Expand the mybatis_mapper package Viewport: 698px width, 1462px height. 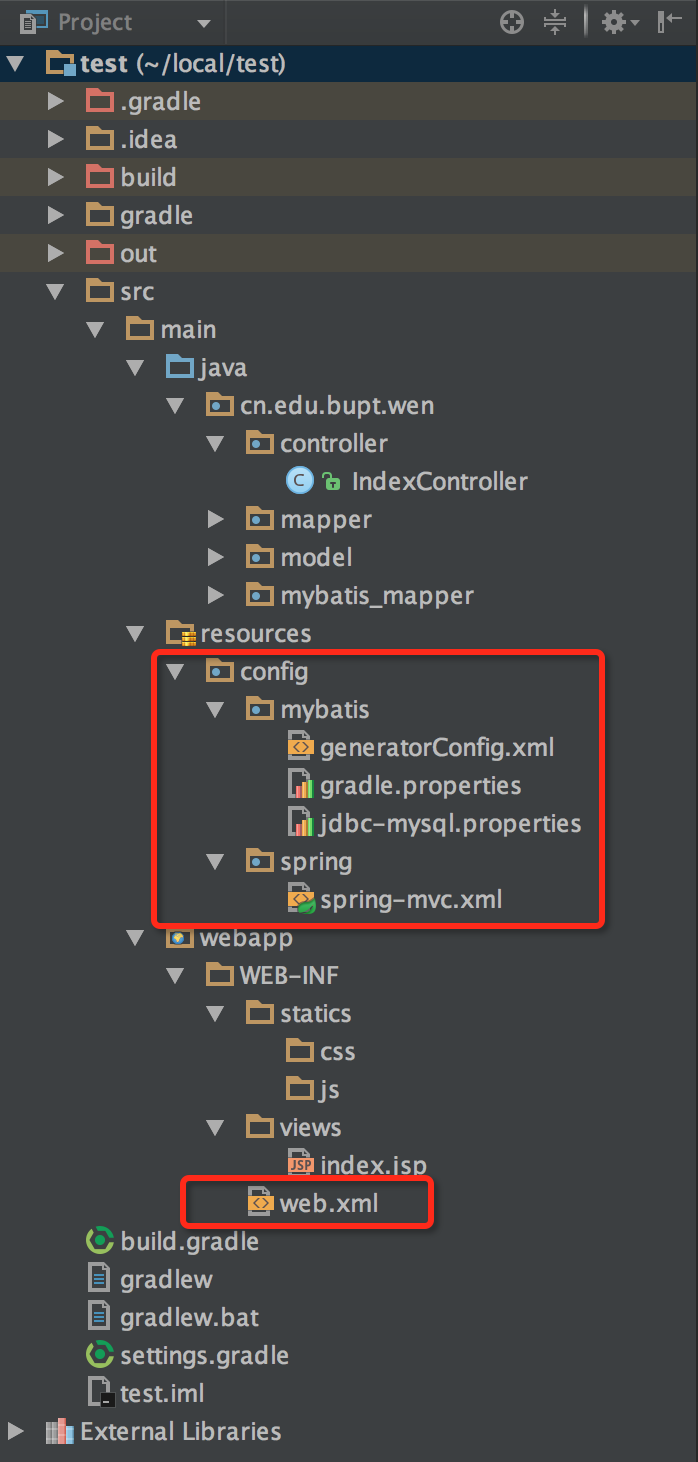pos(215,595)
